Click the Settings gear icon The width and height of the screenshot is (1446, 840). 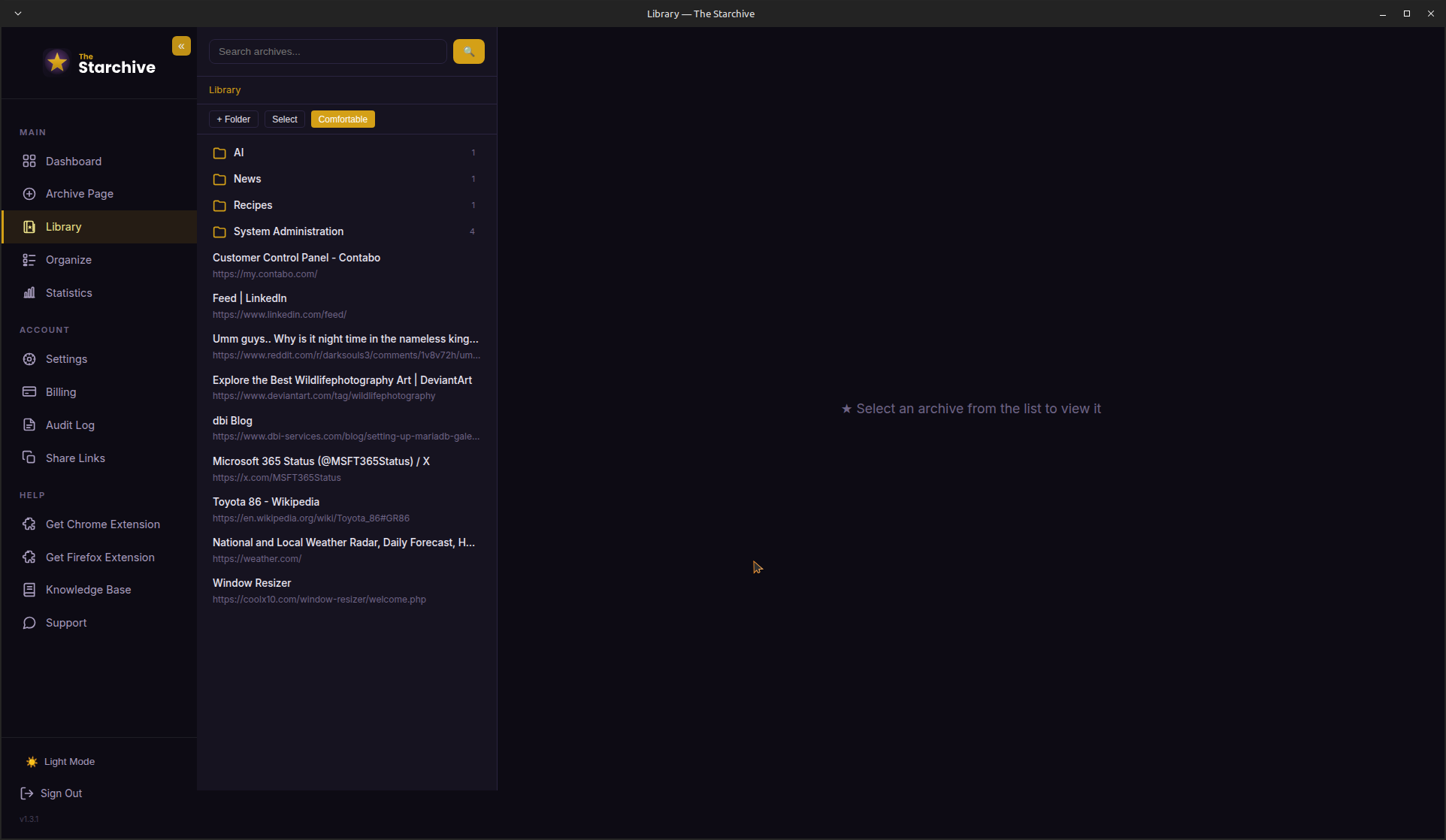pyautogui.click(x=29, y=359)
